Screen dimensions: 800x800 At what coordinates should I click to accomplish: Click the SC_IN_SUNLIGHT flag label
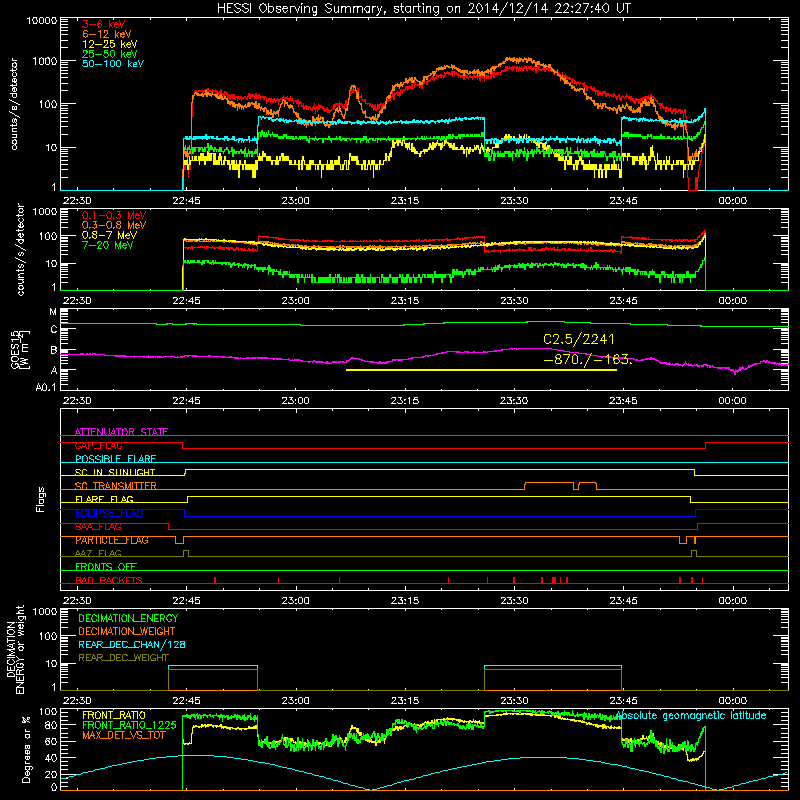point(115,472)
